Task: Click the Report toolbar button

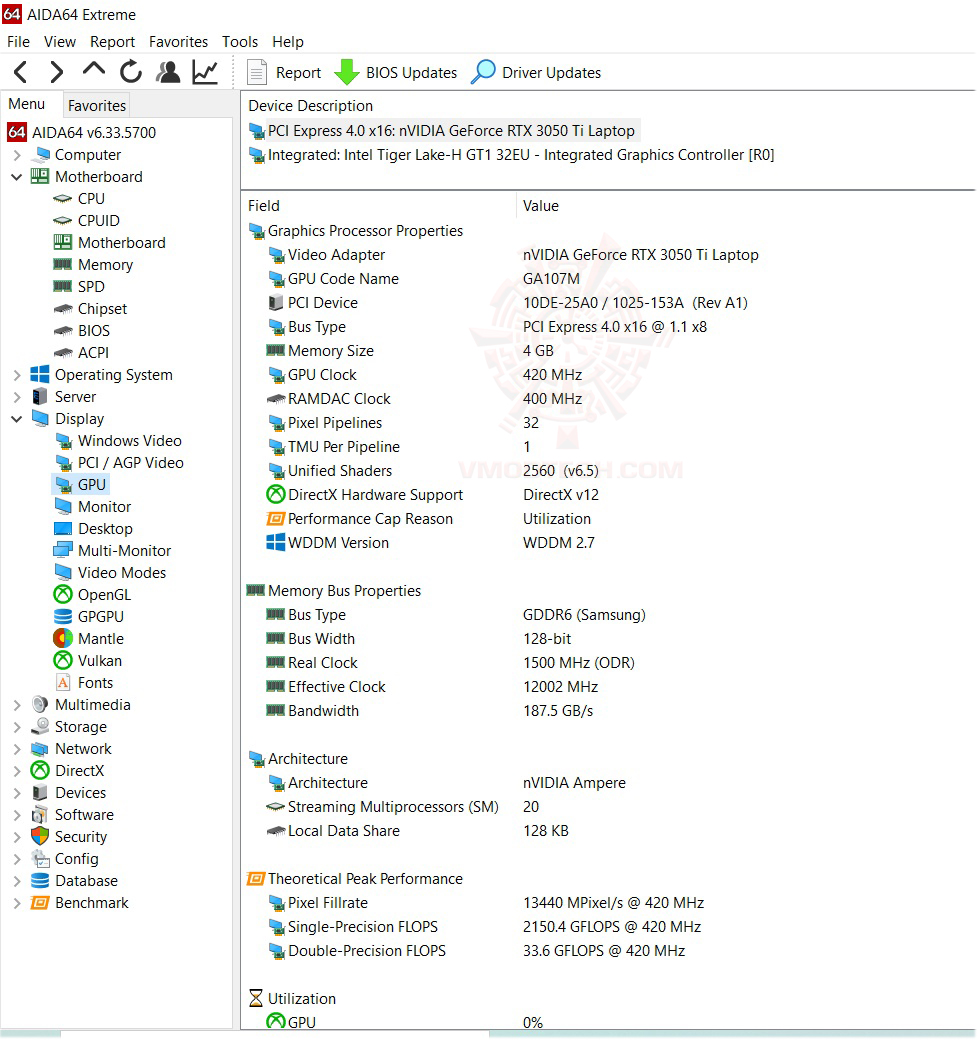Action: (x=284, y=72)
